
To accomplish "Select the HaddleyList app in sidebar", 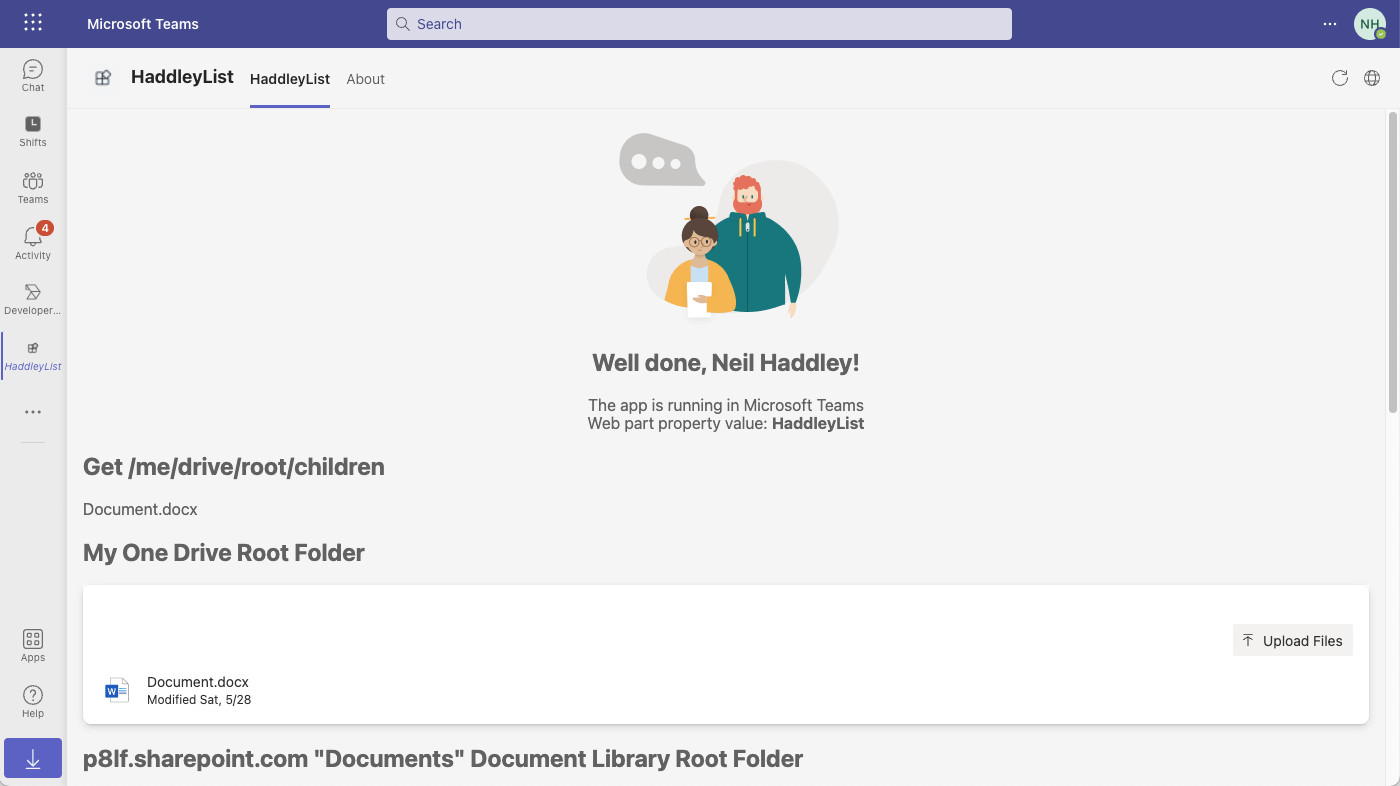I will pos(33,355).
